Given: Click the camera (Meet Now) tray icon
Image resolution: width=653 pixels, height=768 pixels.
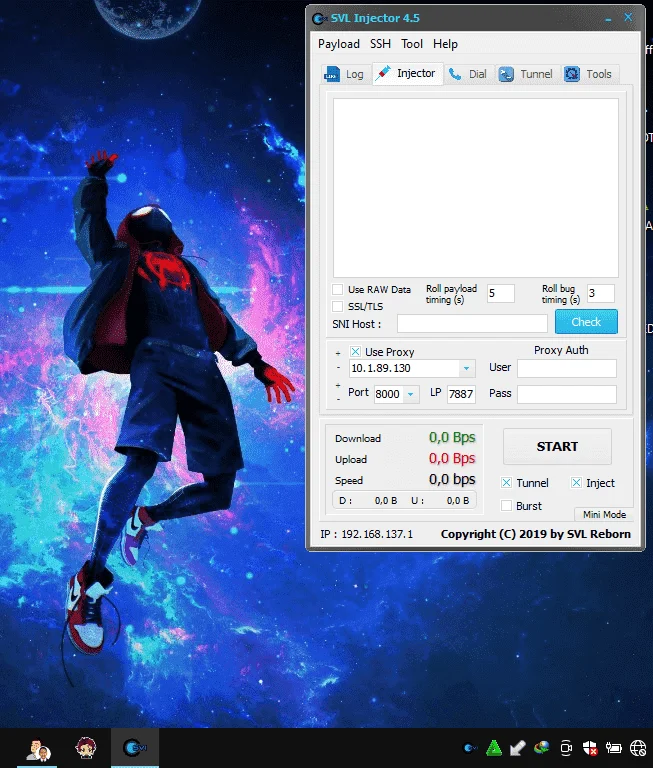Looking at the screenshot, I should tap(566, 748).
